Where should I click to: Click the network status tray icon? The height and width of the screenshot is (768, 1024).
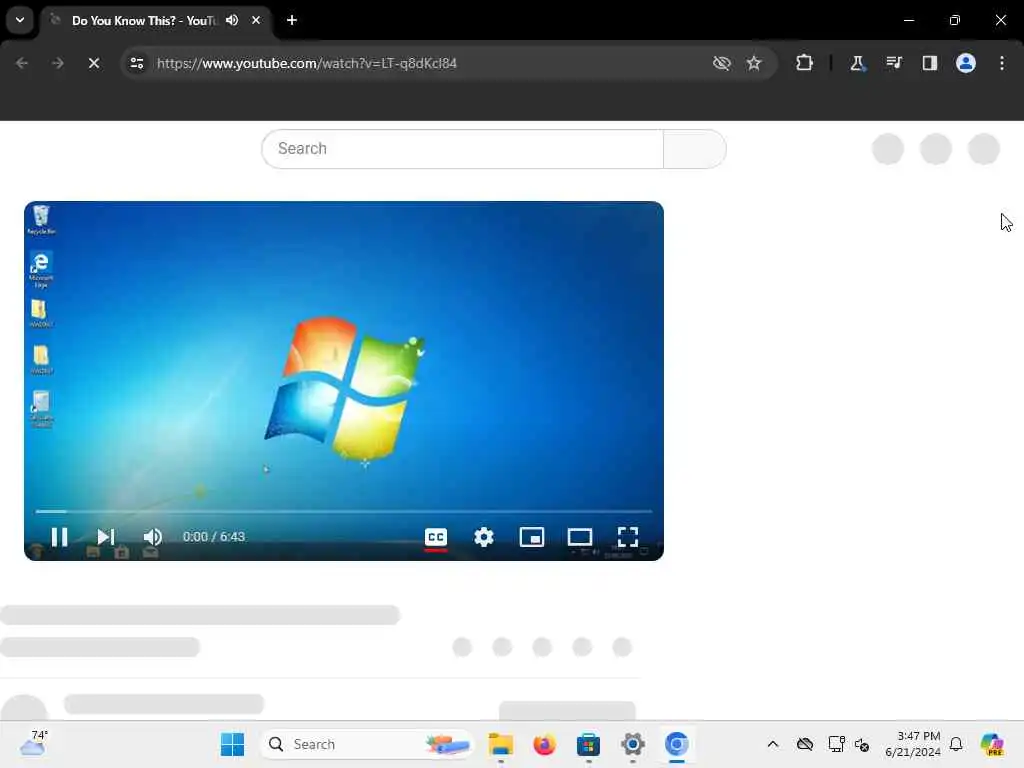click(x=836, y=744)
